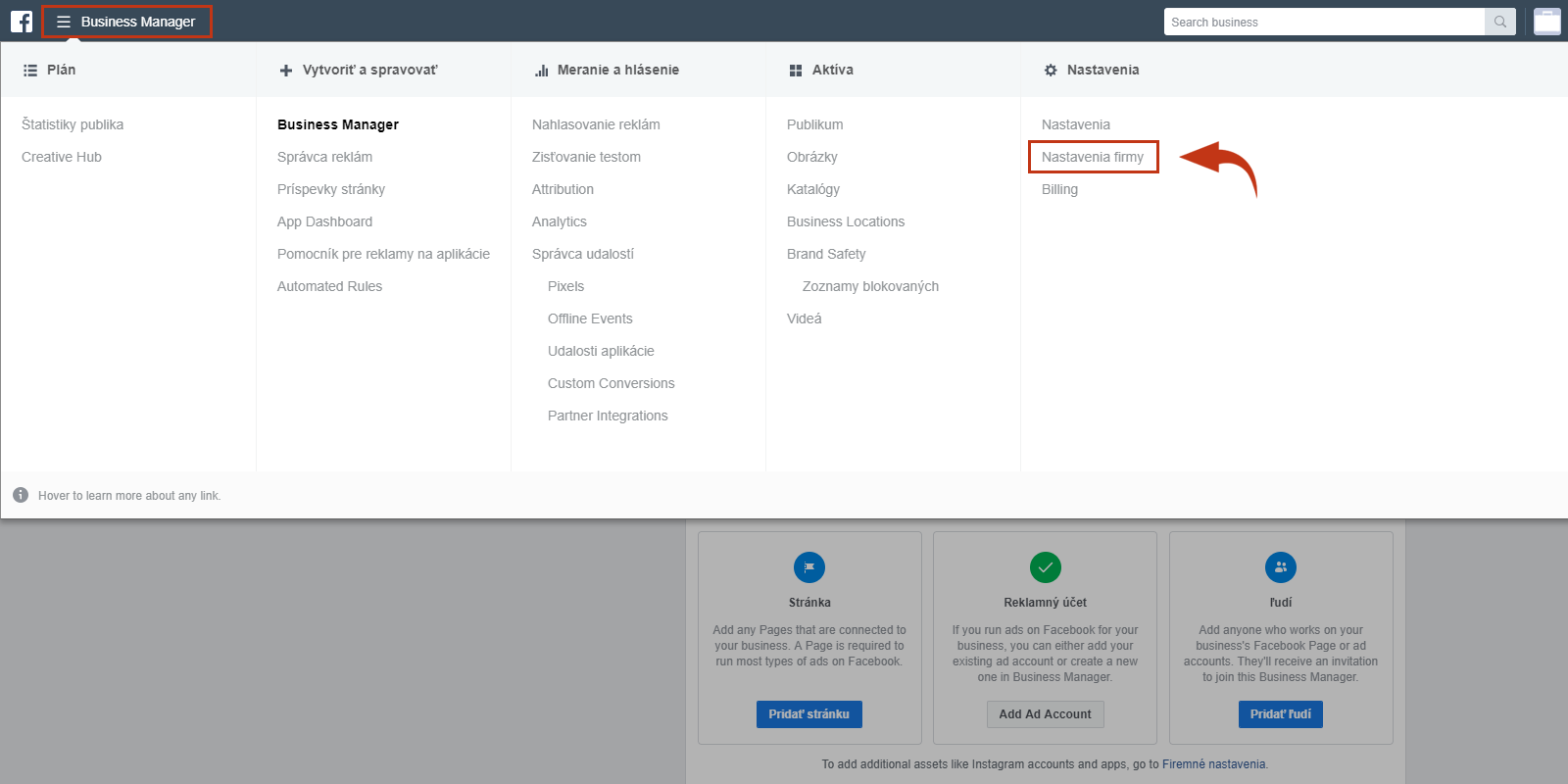The width and height of the screenshot is (1568, 784).
Task: Open Custom Conversions
Action: point(611,383)
